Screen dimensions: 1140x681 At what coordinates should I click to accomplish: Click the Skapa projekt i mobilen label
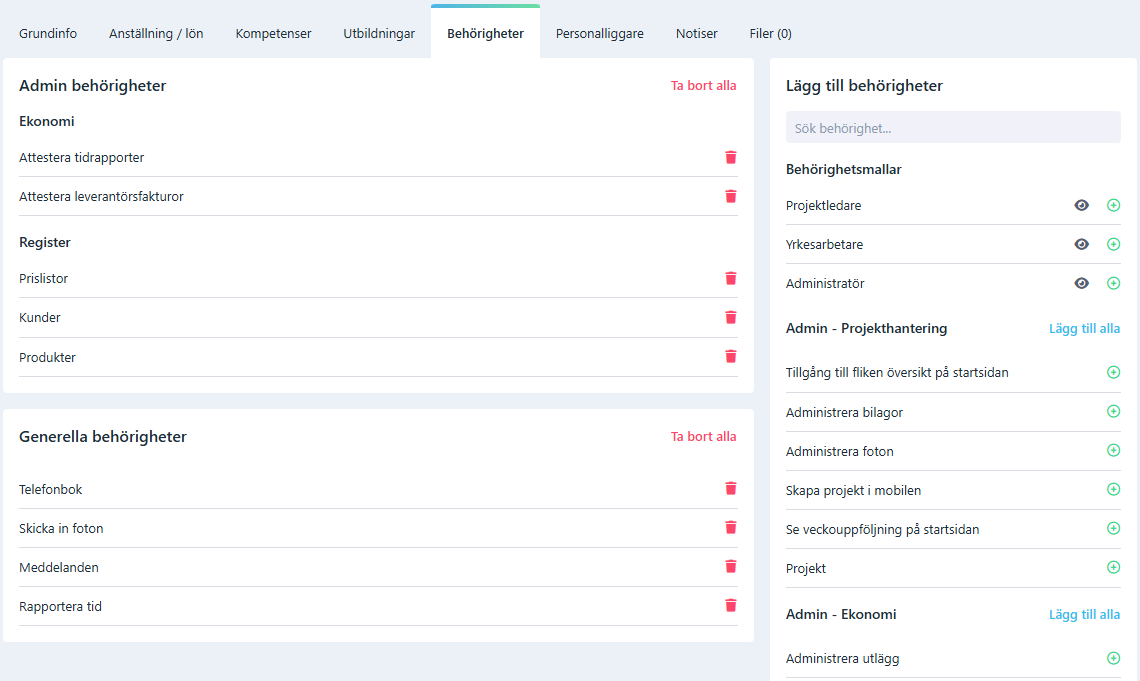[x=854, y=491]
